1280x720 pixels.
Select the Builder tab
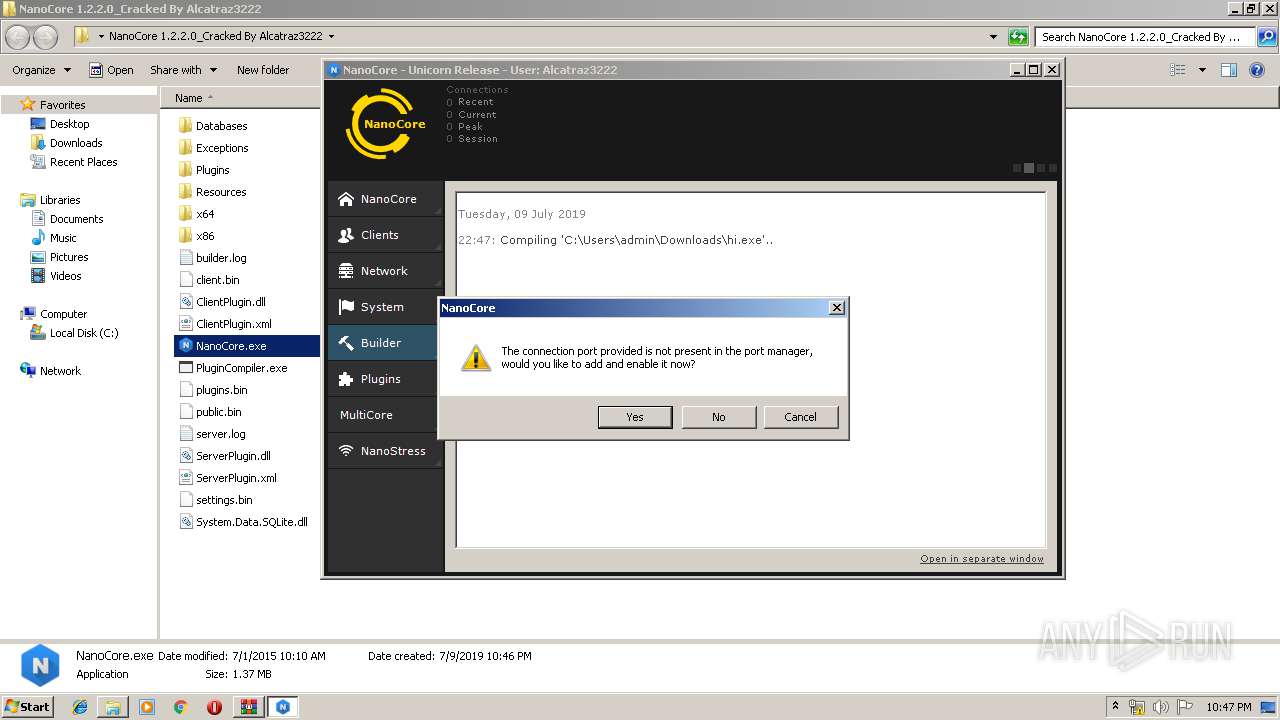pyautogui.click(x=383, y=343)
